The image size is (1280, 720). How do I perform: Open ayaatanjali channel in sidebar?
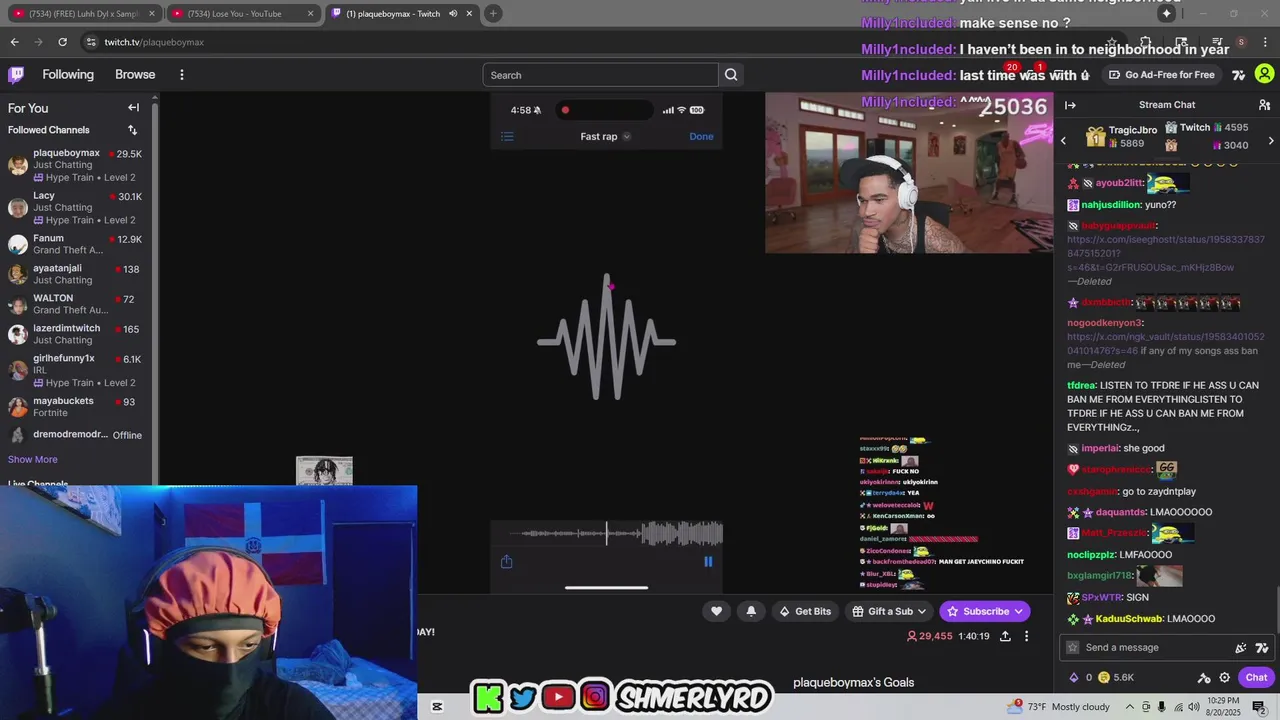[76, 274]
